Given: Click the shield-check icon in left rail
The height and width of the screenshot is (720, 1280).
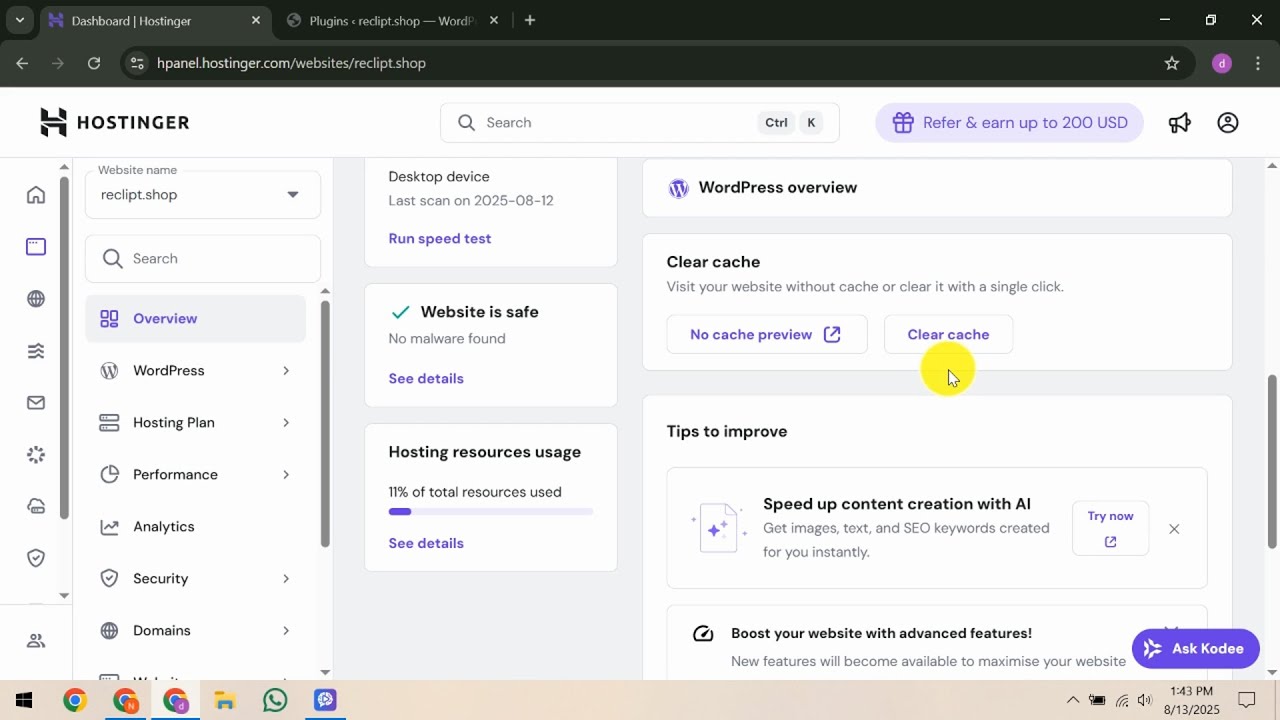Looking at the screenshot, I should pyautogui.click(x=36, y=559).
